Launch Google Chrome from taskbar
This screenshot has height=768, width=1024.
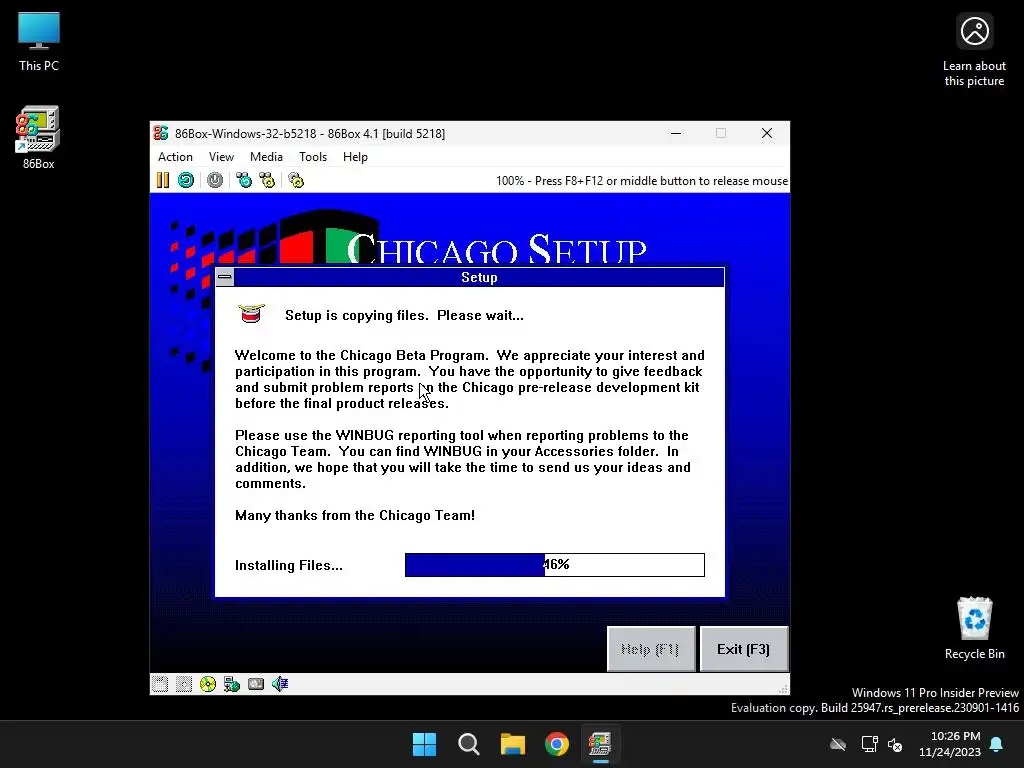click(x=557, y=744)
